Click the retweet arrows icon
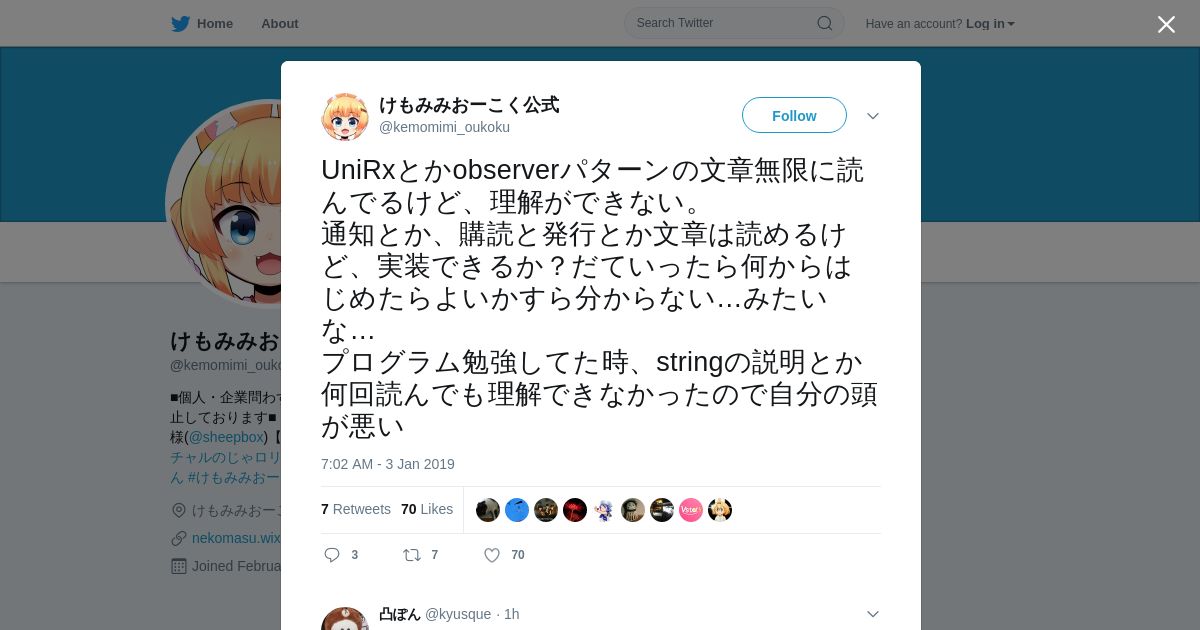This screenshot has height=630, width=1200. tap(411, 555)
